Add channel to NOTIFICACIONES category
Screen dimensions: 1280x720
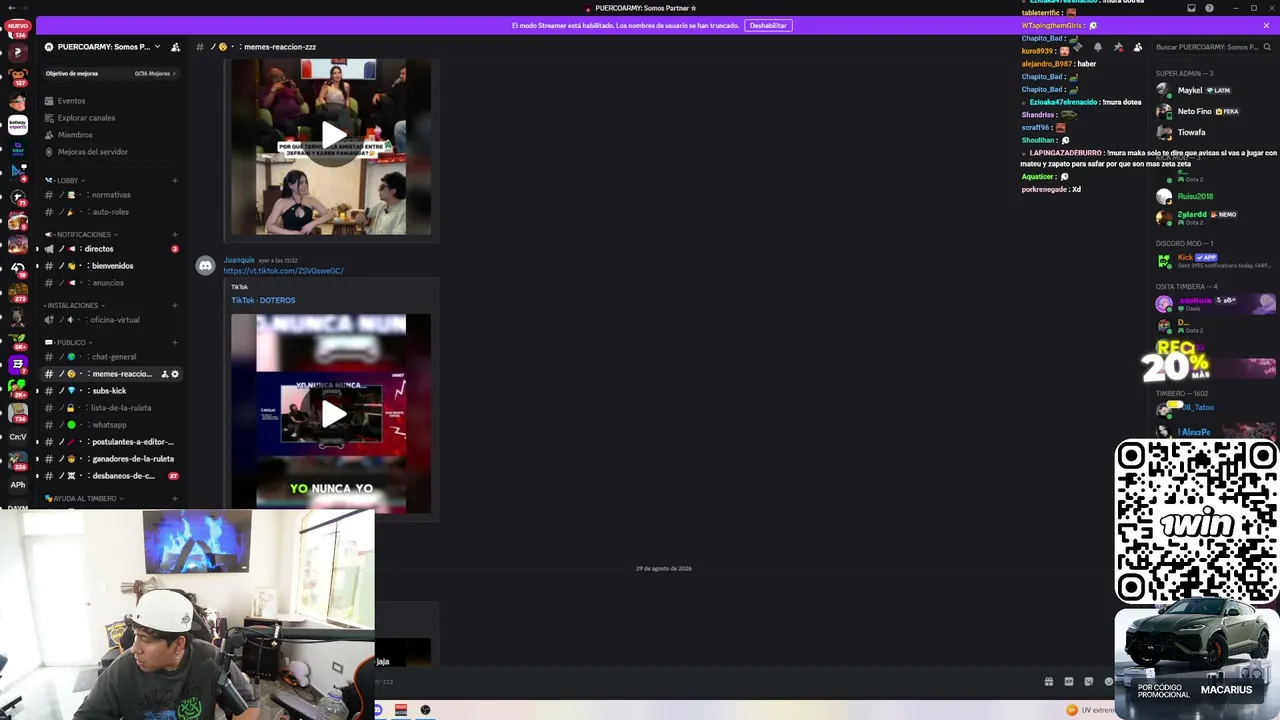pos(175,235)
